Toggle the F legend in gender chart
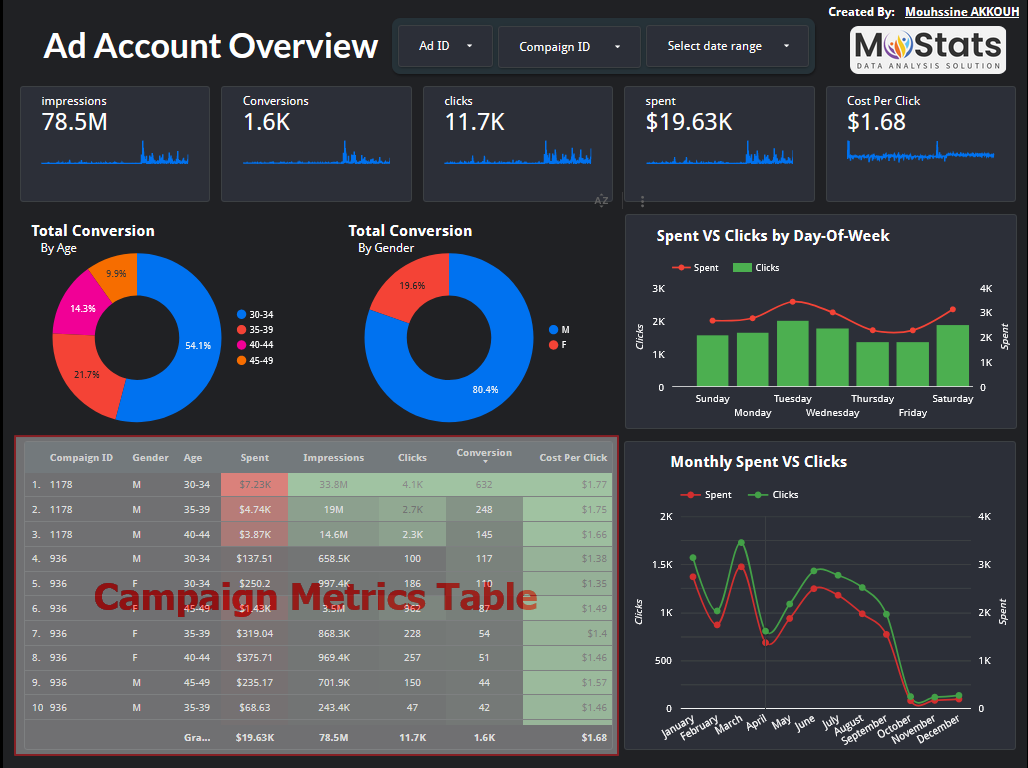 tap(553, 345)
